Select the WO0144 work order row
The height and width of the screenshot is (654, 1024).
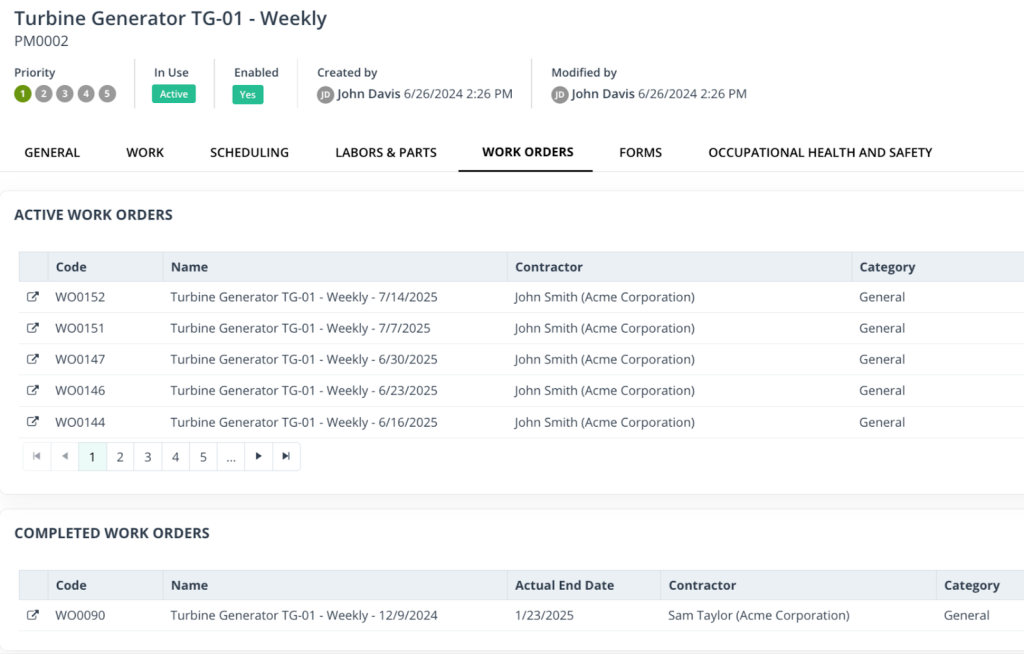(x=300, y=422)
